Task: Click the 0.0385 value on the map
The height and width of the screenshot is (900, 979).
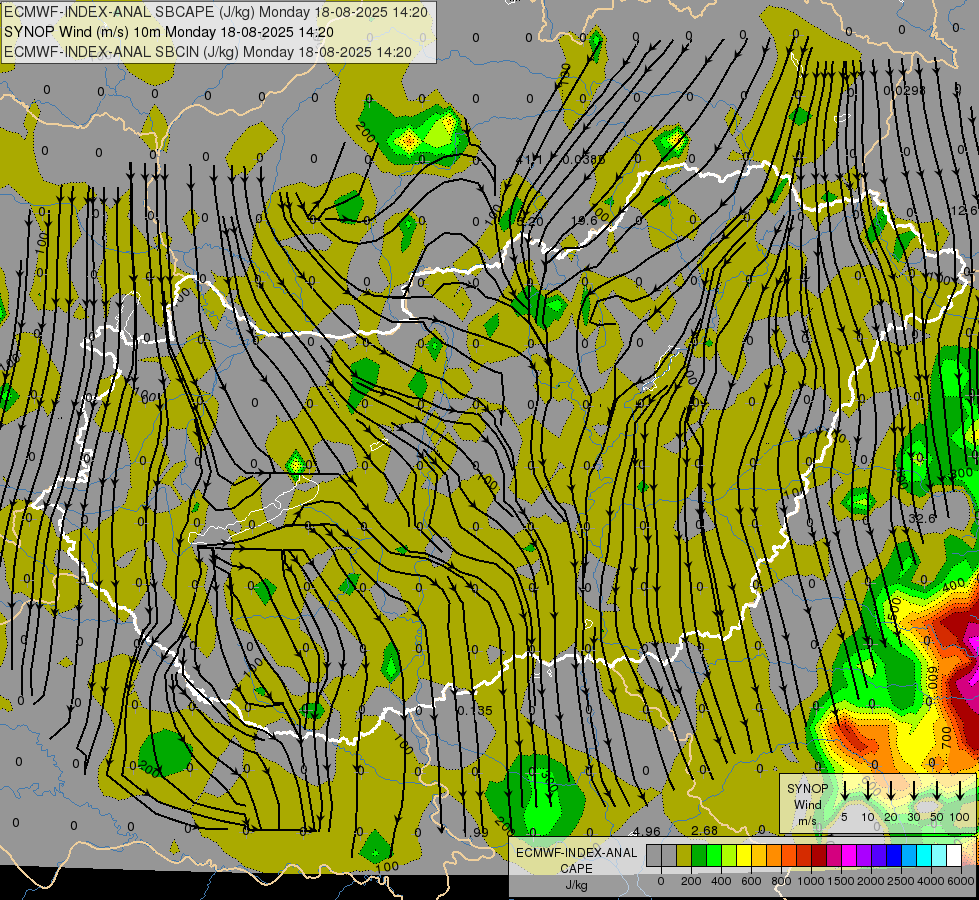Action: point(584,160)
